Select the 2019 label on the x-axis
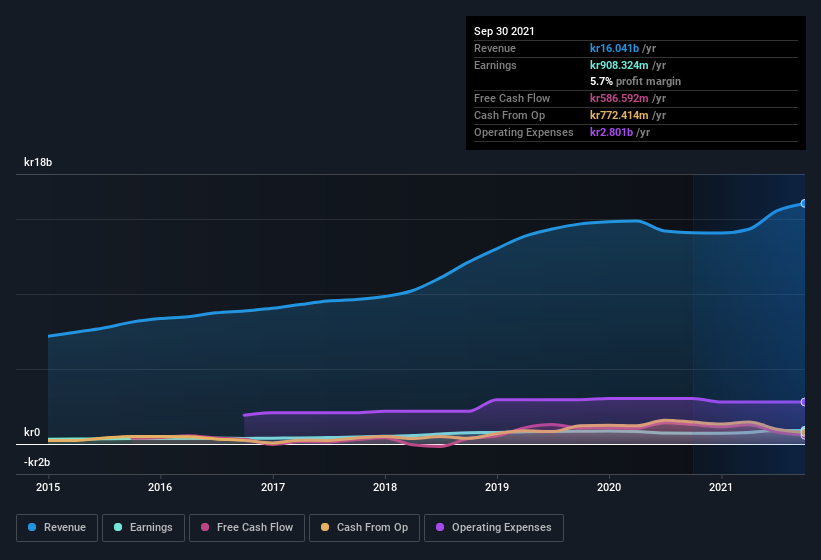This screenshot has width=821, height=560. [x=497, y=487]
